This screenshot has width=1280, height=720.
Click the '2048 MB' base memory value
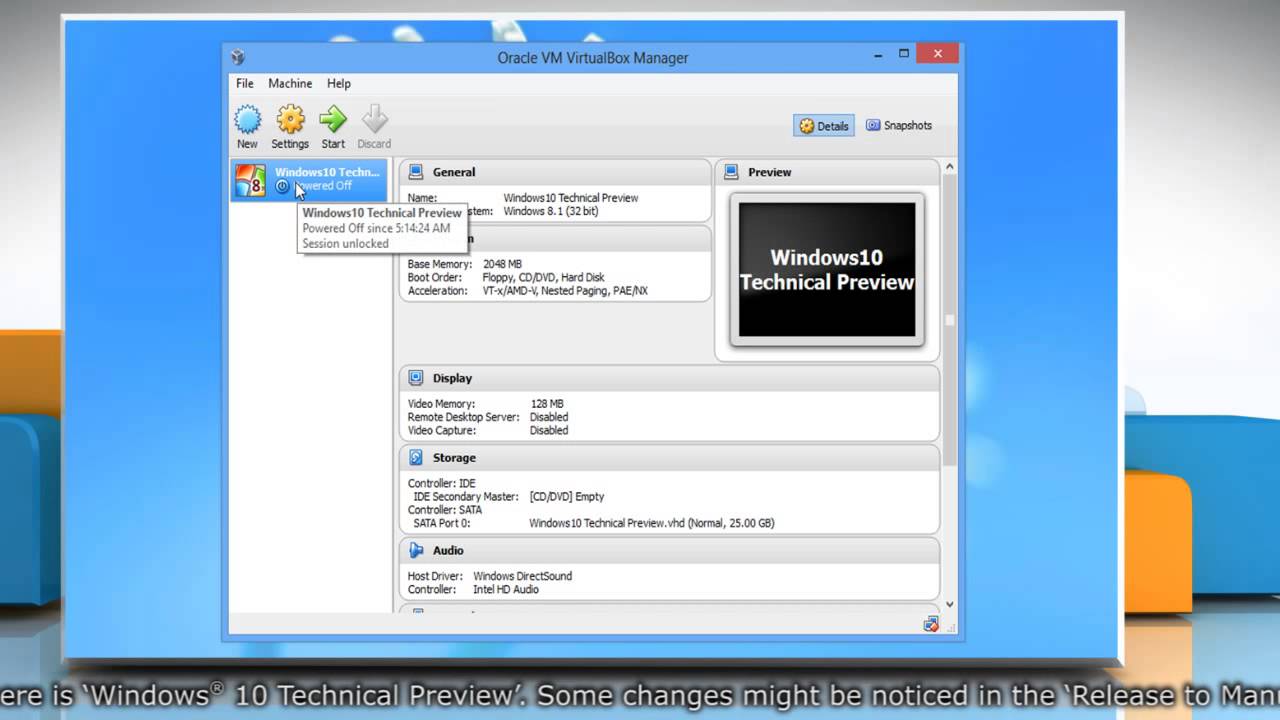coord(502,264)
